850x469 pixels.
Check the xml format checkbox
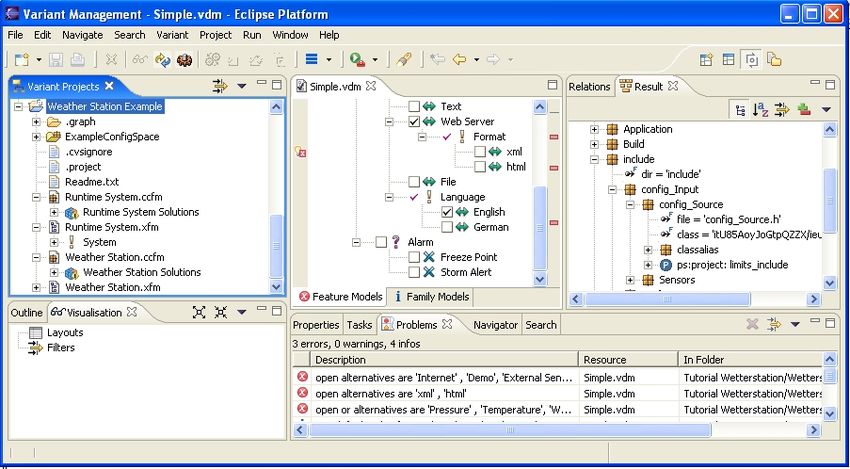[x=480, y=152]
